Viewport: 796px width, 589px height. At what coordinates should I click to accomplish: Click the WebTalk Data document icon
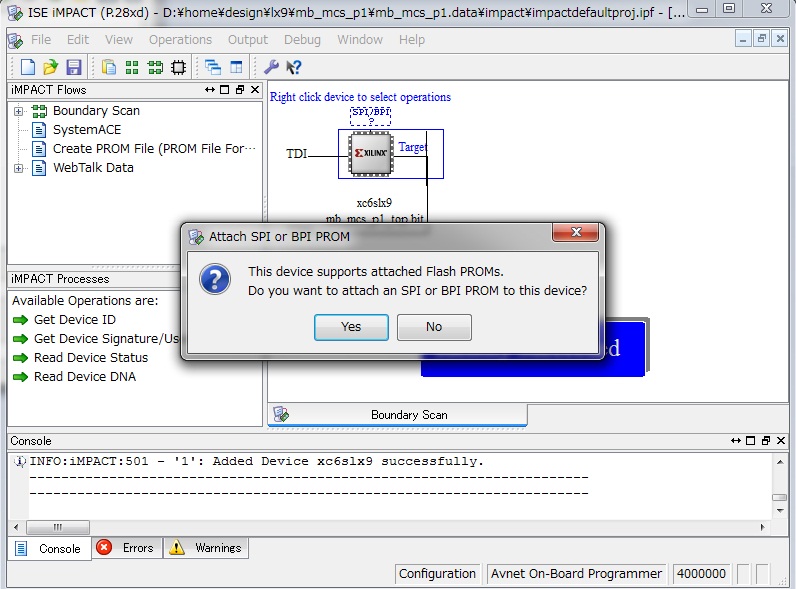tap(39, 168)
